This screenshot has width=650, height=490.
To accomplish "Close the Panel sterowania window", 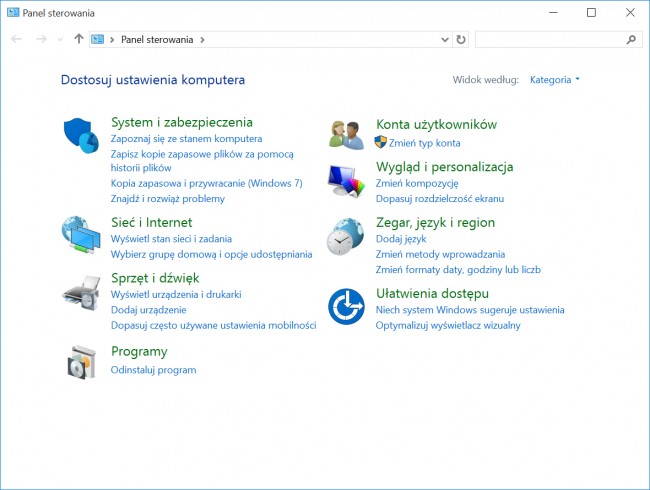I will [x=630, y=12].
